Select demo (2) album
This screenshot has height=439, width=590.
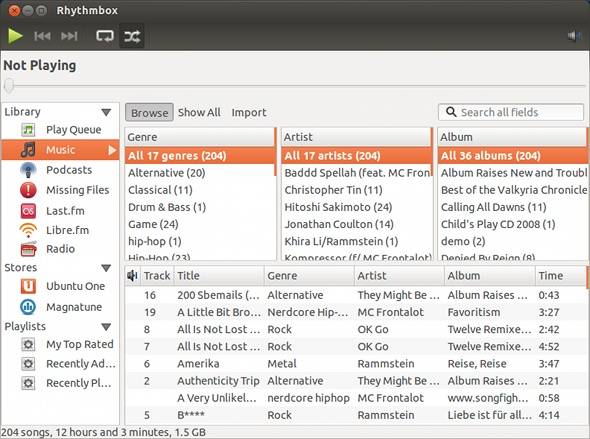pyautogui.click(x=512, y=242)
